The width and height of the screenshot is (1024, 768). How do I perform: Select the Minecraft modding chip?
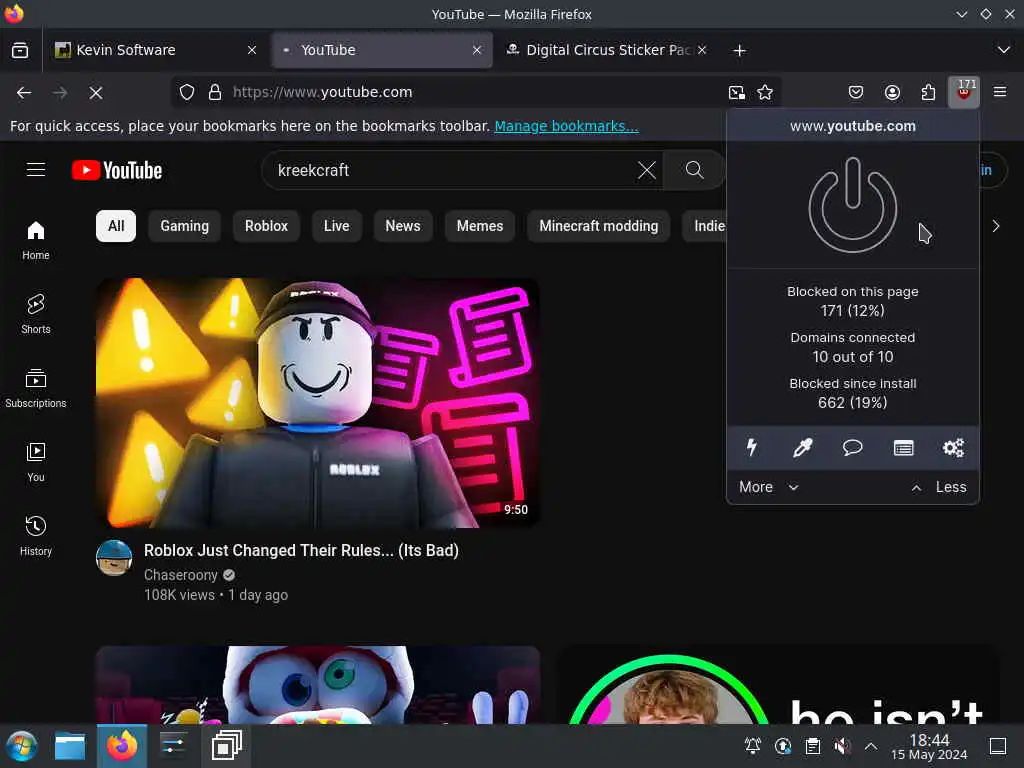(x=599, y=226)
